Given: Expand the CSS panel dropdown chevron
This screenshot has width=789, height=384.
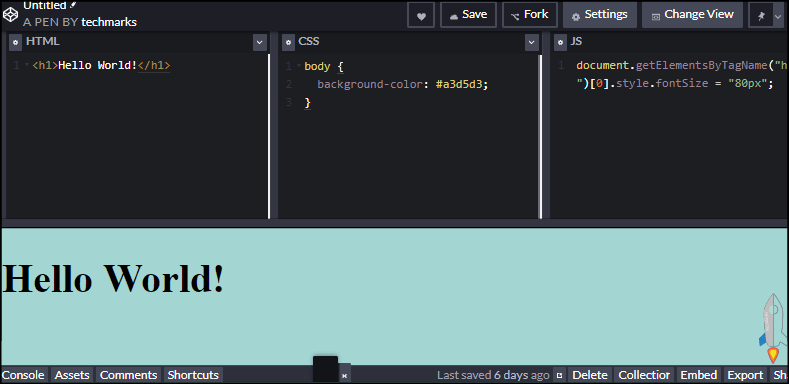Looking at the screenshot, I should point(532,43).
